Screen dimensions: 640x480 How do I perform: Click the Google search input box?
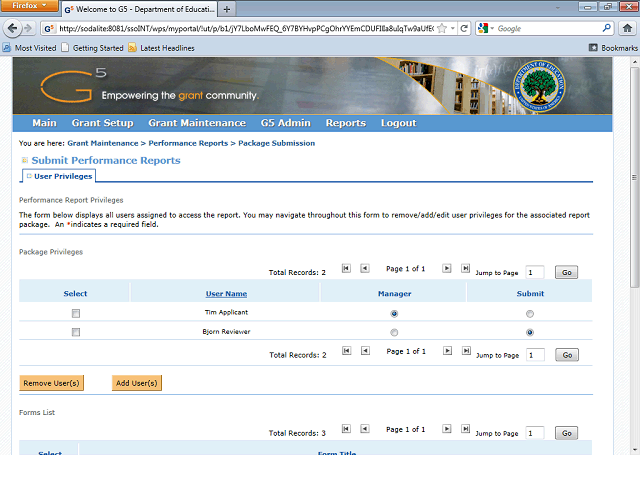coord(548,28)
